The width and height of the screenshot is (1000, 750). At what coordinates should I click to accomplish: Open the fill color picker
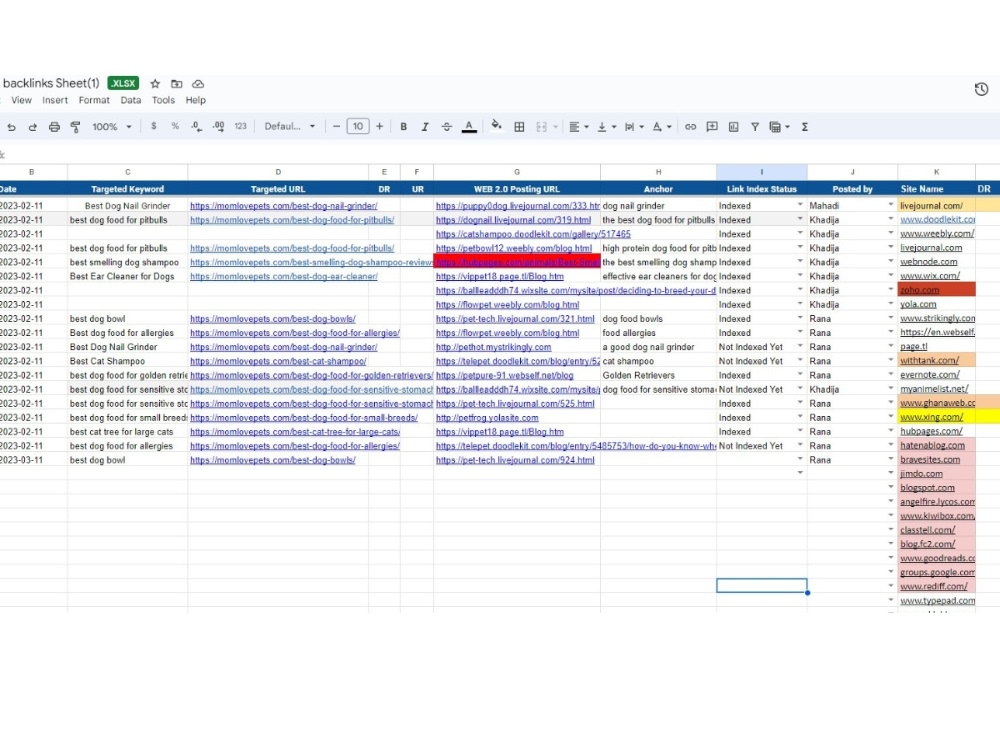point(496,126)
